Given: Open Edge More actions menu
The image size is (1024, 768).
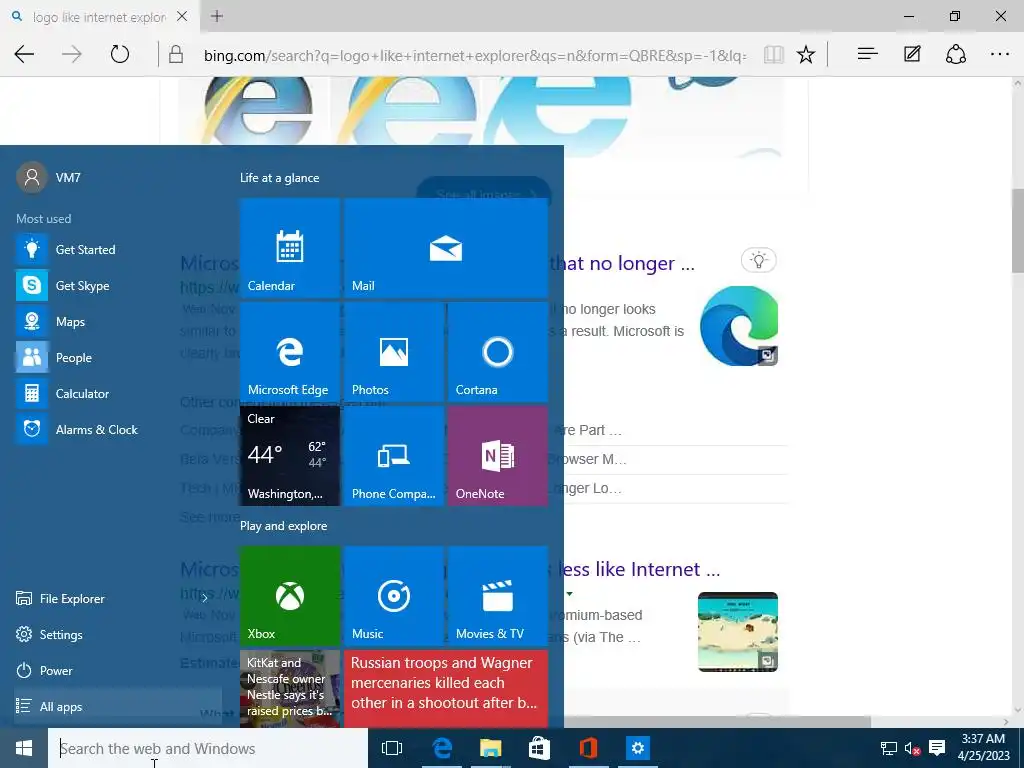Looking at the screenshot, I should click(x=1000, y=54).
